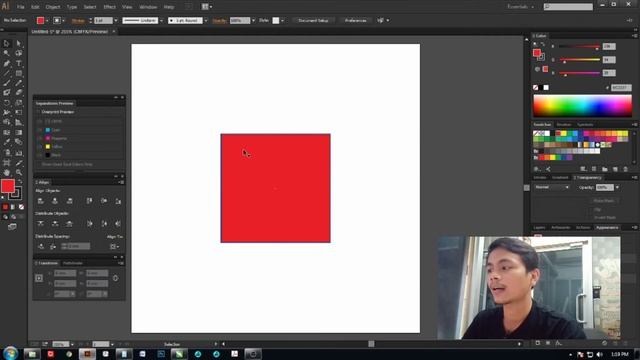Select the Rectangle tool
This screenshot has width=640, height=360.
click(18, 73)
